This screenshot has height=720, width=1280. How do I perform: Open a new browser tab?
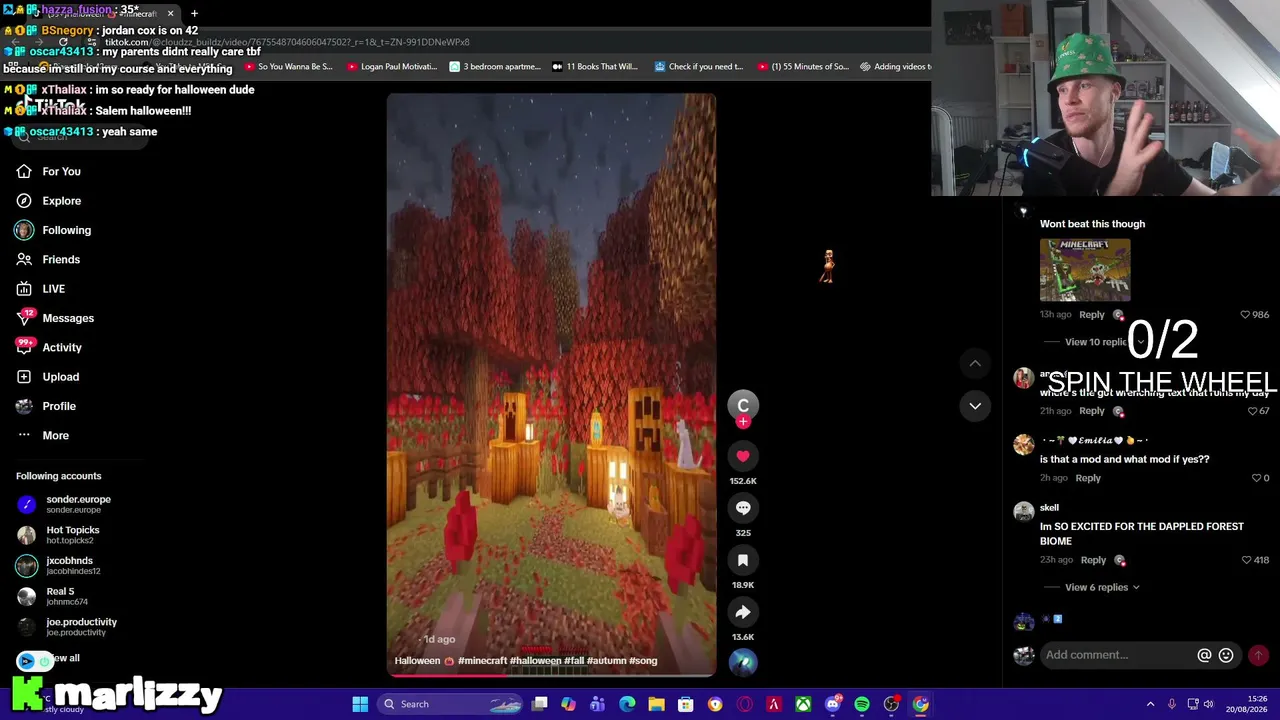pos(194,14)
